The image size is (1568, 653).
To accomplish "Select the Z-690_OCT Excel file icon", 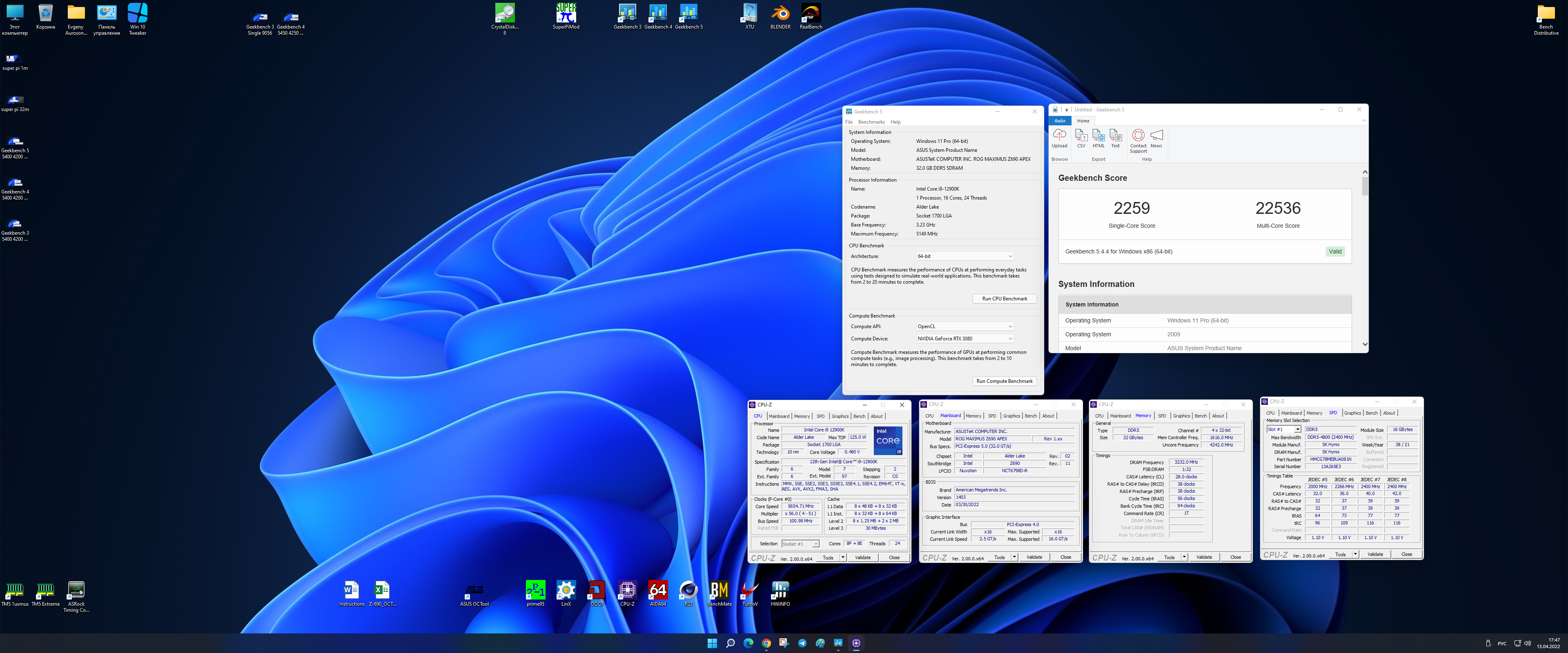I will (382, 593).
